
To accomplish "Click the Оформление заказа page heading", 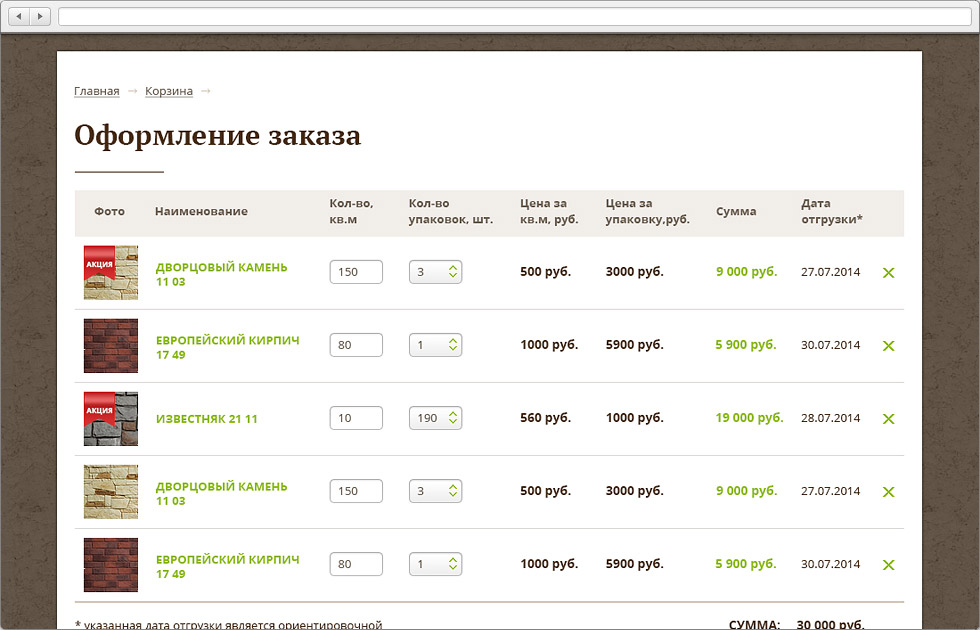I will tap(218, 136).
